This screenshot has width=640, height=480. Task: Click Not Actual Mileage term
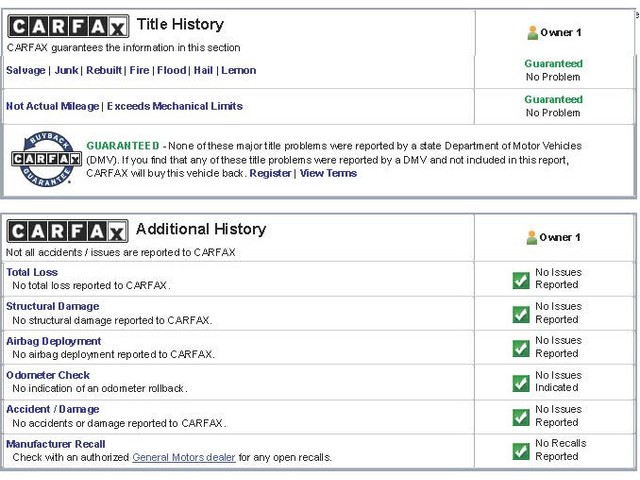(x=53, y=106)
